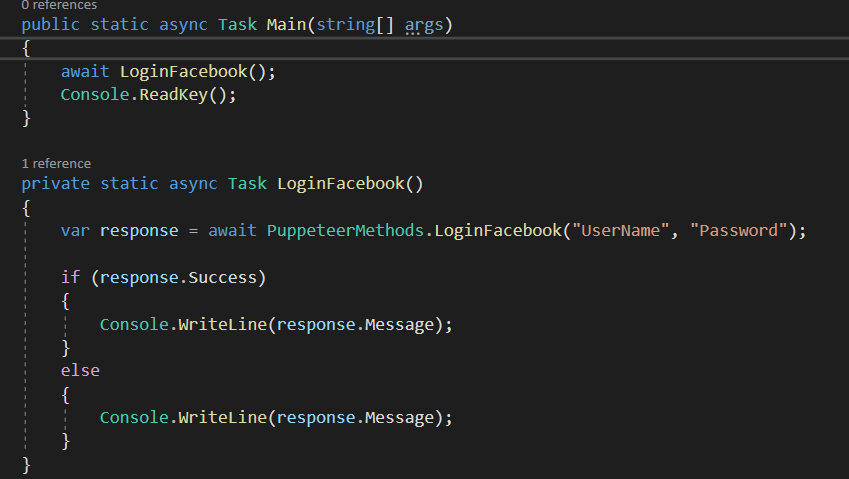849x479 pixels.
Task: Click 'WriteLine' in the if block
Action: [223, 325]
